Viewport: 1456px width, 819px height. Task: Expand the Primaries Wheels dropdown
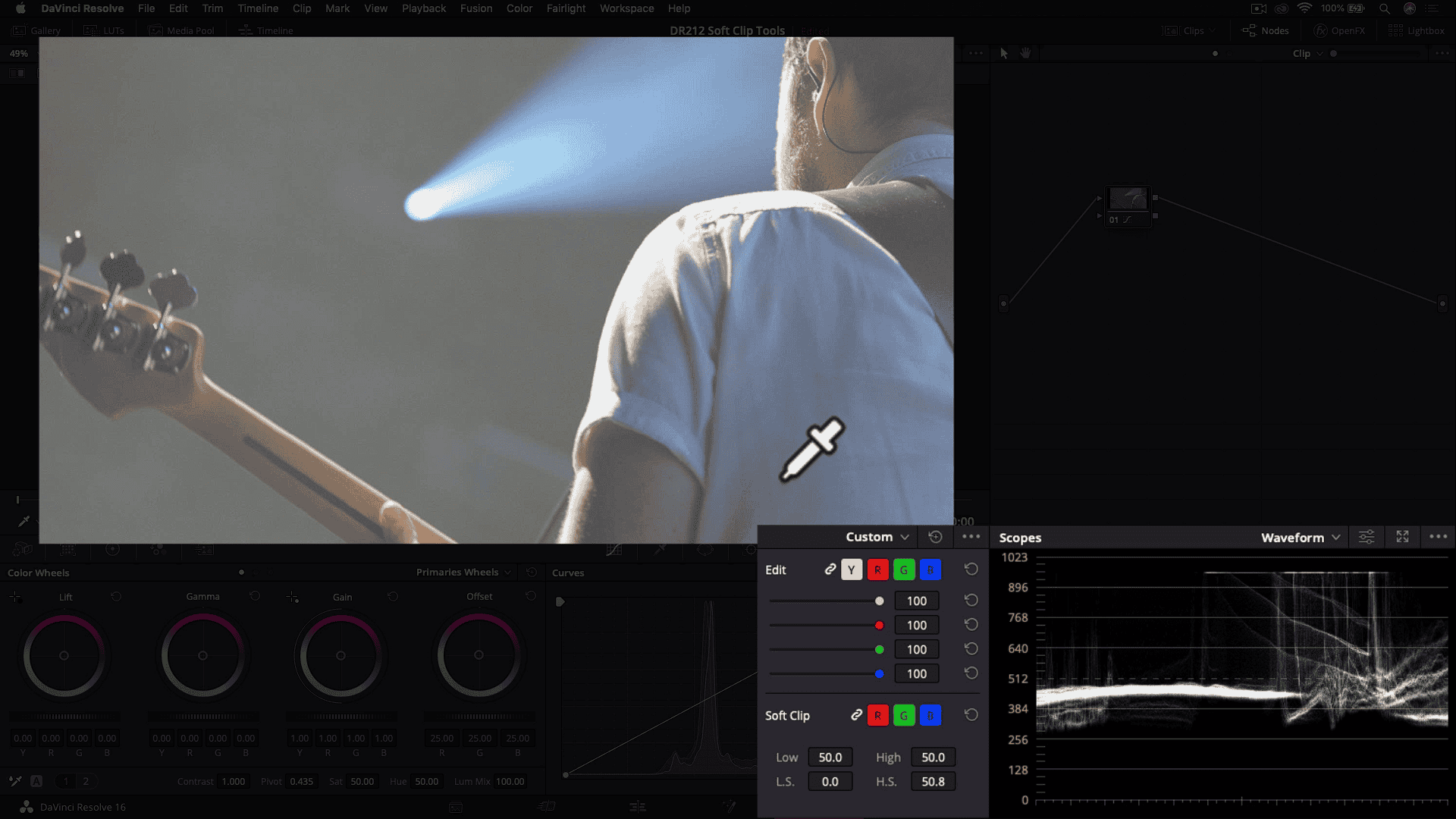click(x=463, y=573)
